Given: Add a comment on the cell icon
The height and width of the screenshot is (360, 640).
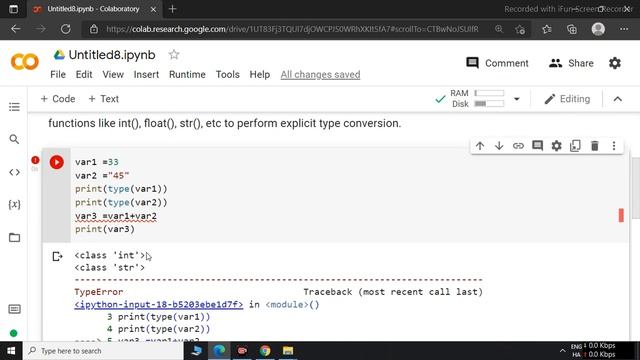Looking at the screenshot, I should [x=537, y=146].
